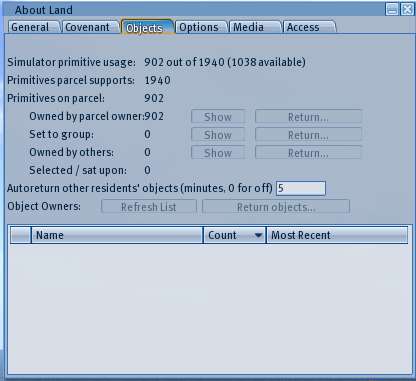Minimize the About Land window

(392, 9)
